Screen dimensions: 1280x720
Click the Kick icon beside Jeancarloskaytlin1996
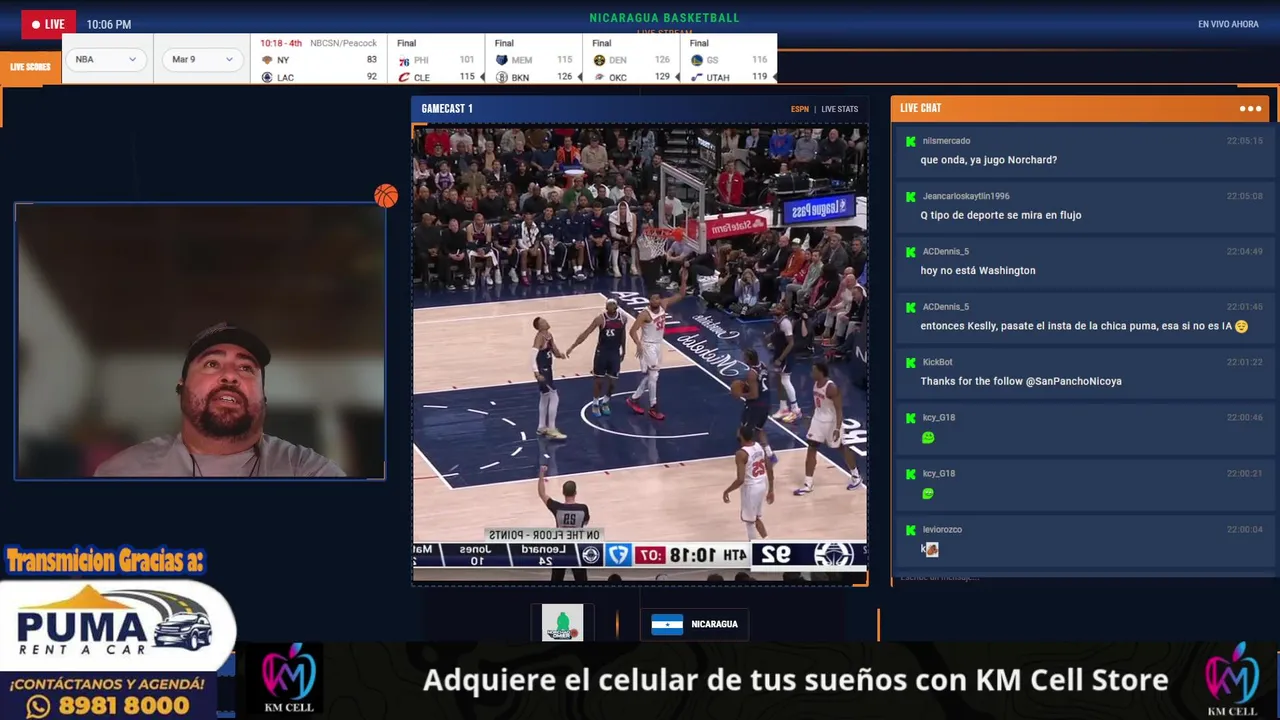click(910, 197)
